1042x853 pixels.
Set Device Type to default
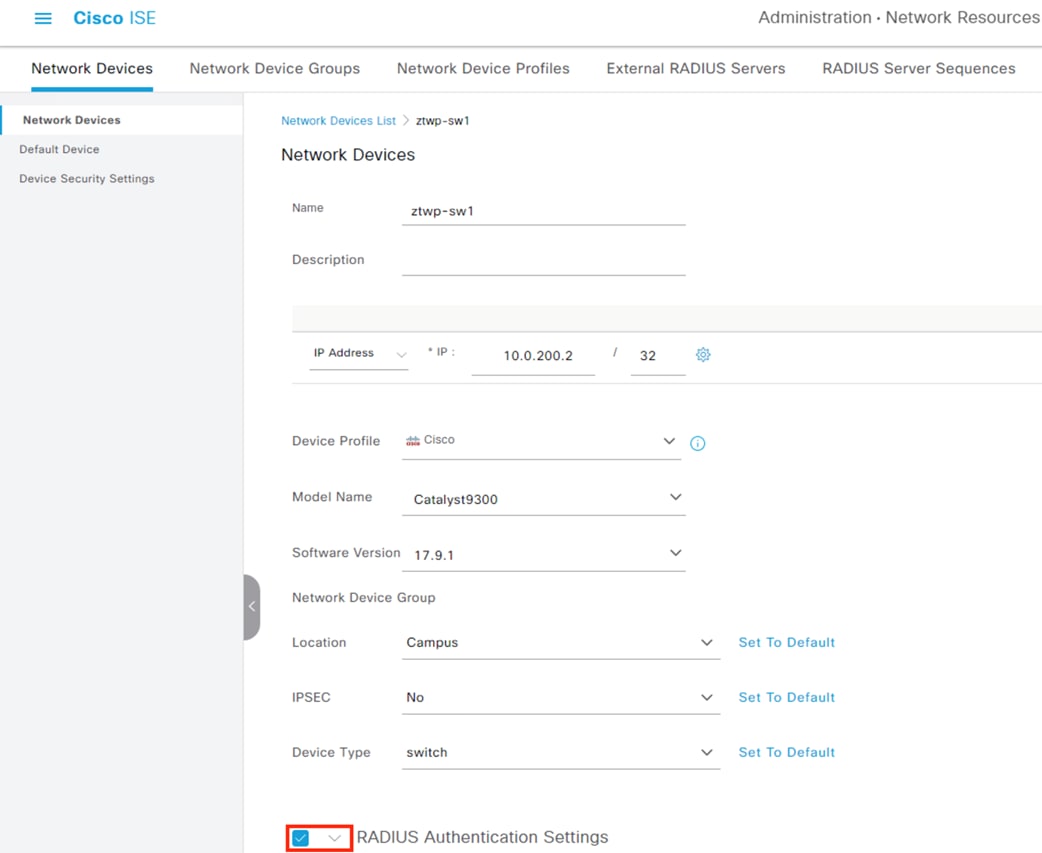coord(787,753)
